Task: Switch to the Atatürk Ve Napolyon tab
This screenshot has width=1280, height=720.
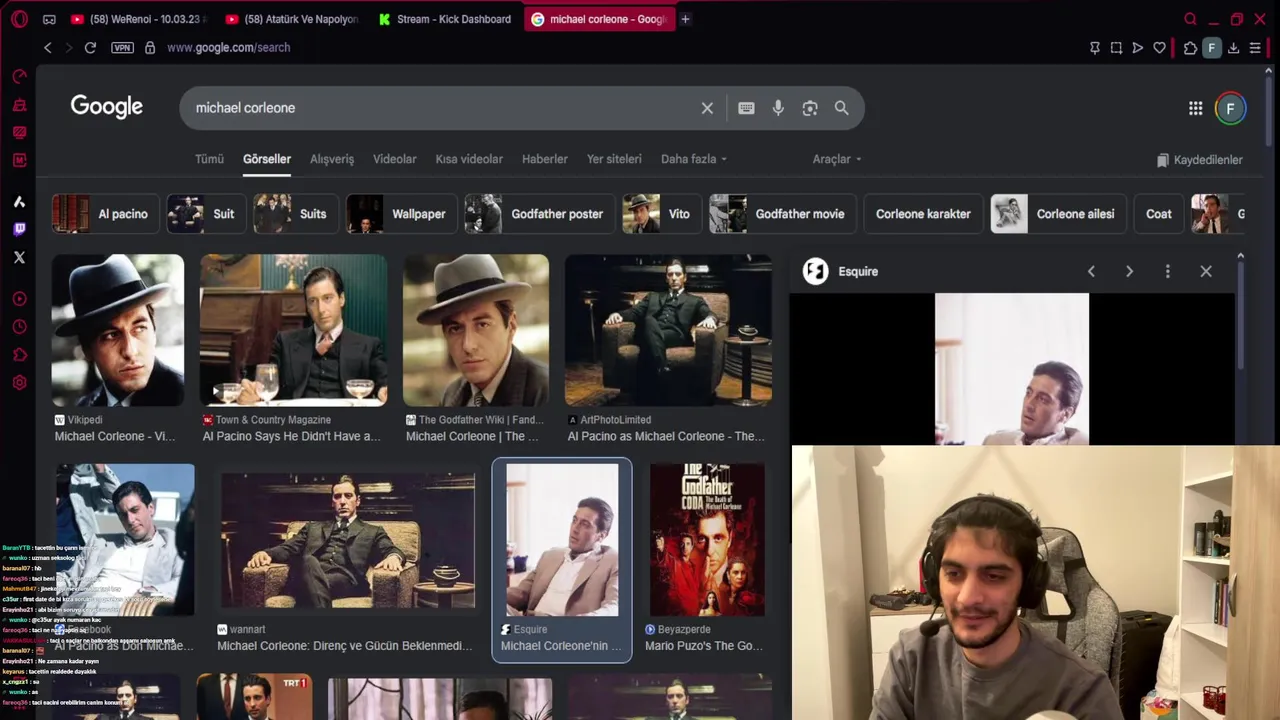Action: coord(292,19)
